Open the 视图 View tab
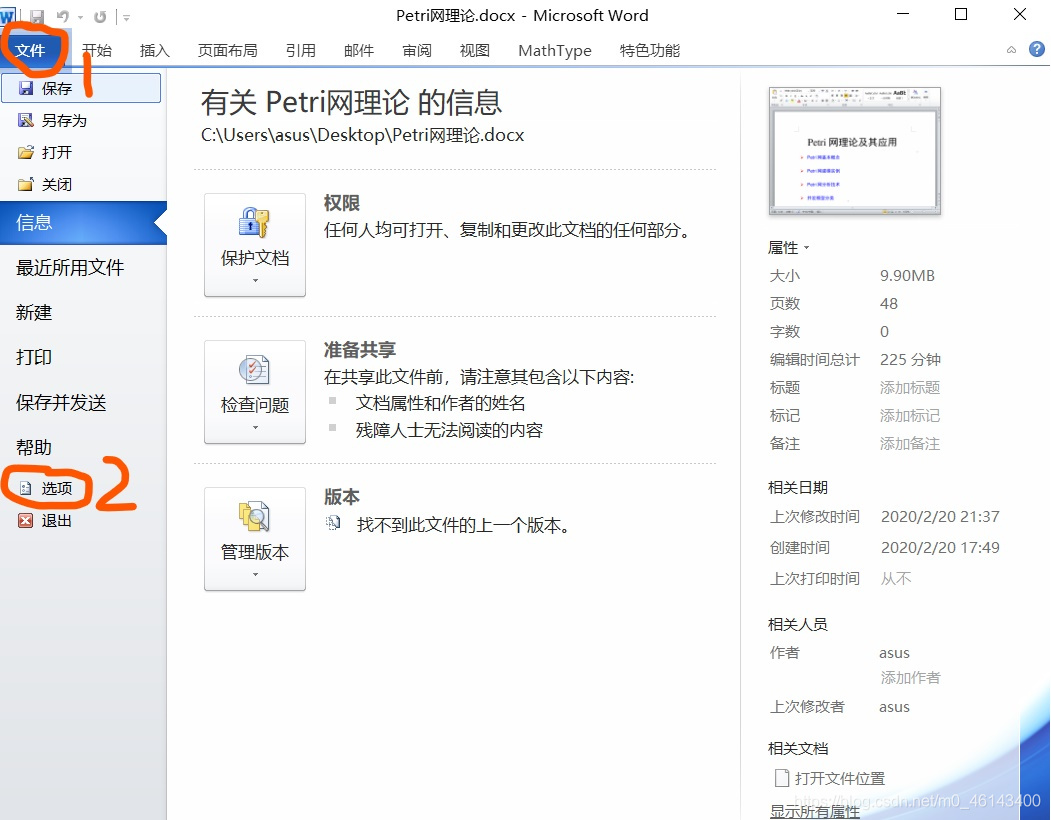The image size is (1051, 820). pos(475,50)
